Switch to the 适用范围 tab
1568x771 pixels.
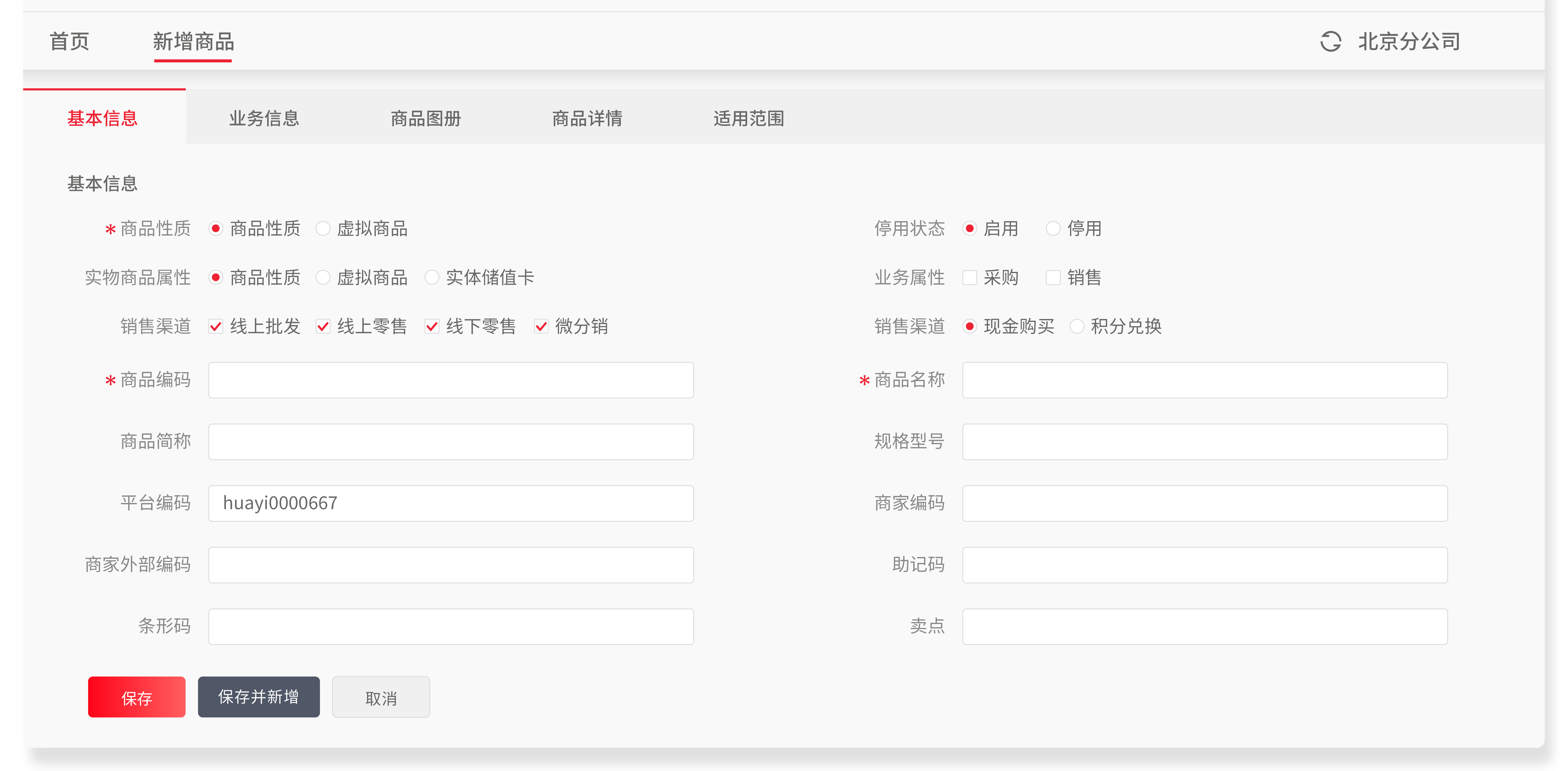coord(749,118)
